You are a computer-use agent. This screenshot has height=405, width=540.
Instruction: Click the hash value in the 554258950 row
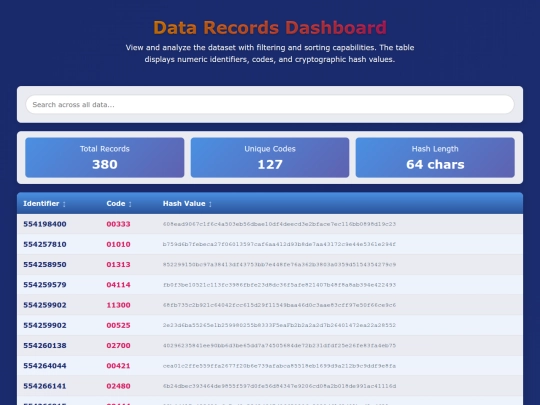[x=279, y=265]
